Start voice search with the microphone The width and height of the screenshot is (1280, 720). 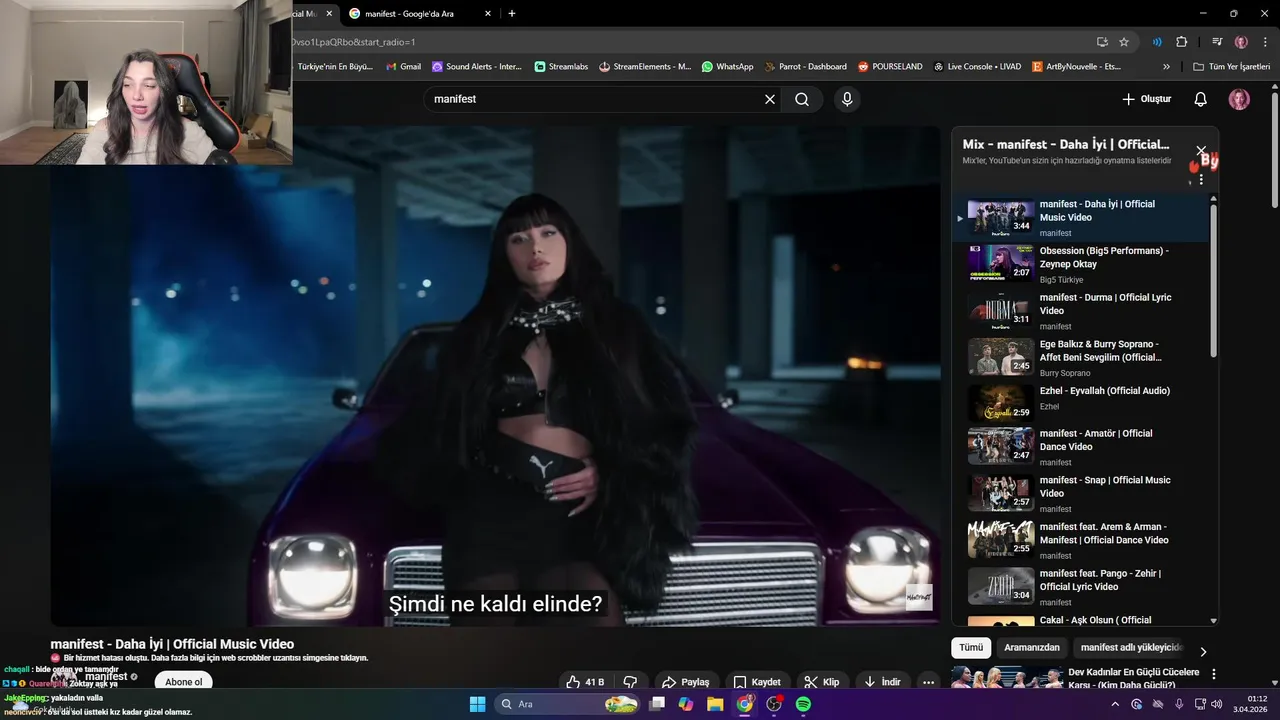pos(847,99)
